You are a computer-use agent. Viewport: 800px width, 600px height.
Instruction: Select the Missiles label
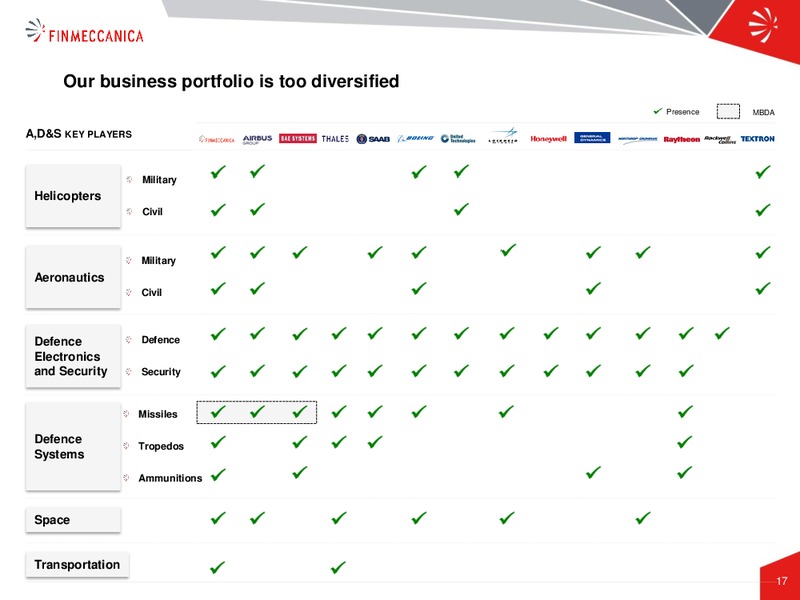158,414
